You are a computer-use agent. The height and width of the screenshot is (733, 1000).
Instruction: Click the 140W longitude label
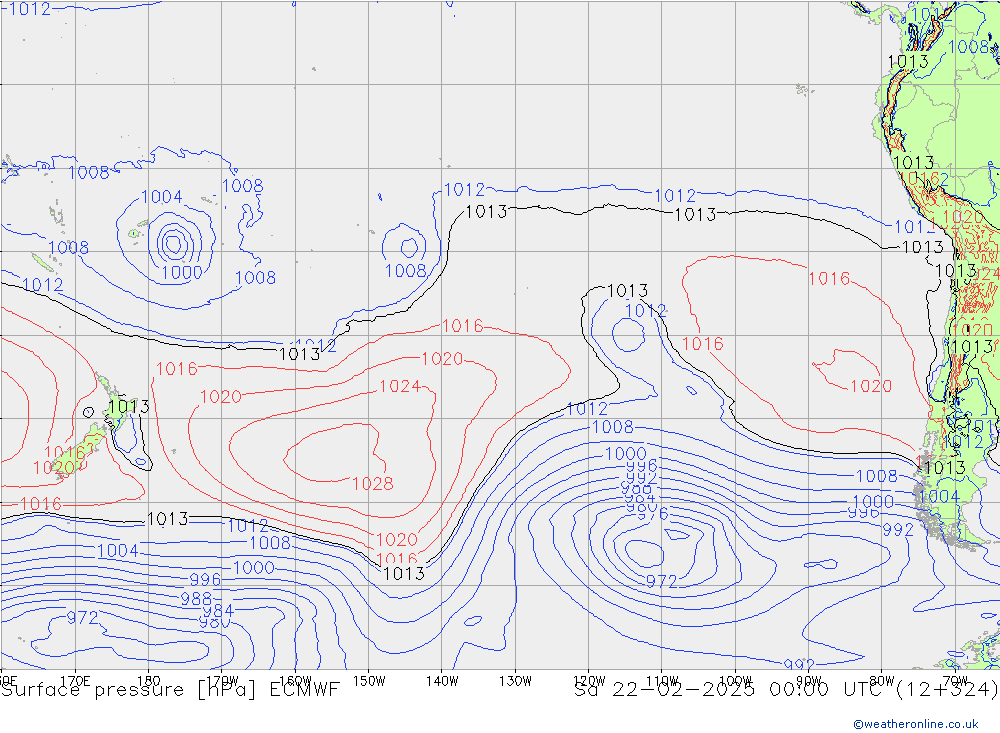(442, 680)
